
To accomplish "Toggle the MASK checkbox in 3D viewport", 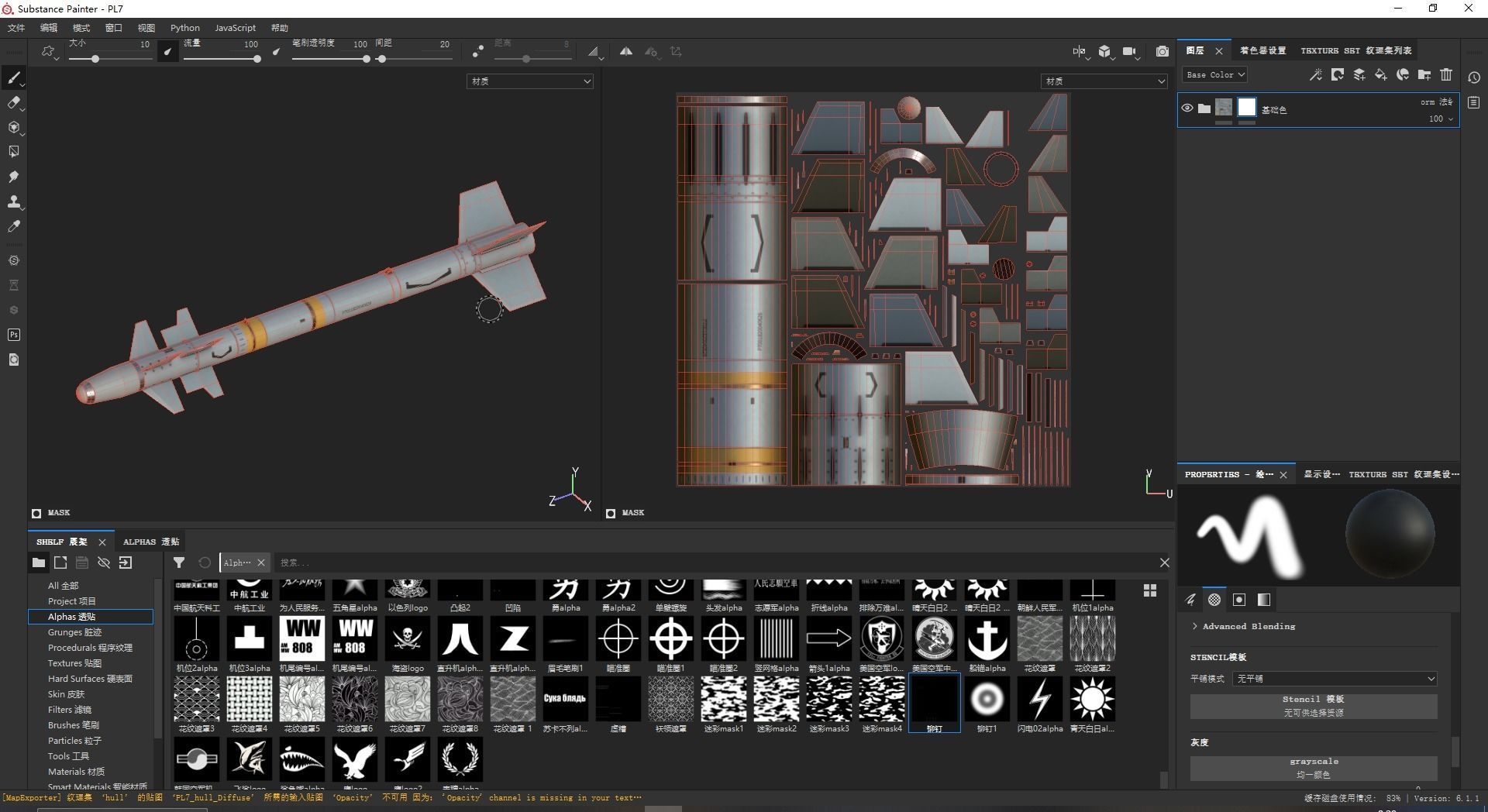I will tap(36, 513).
